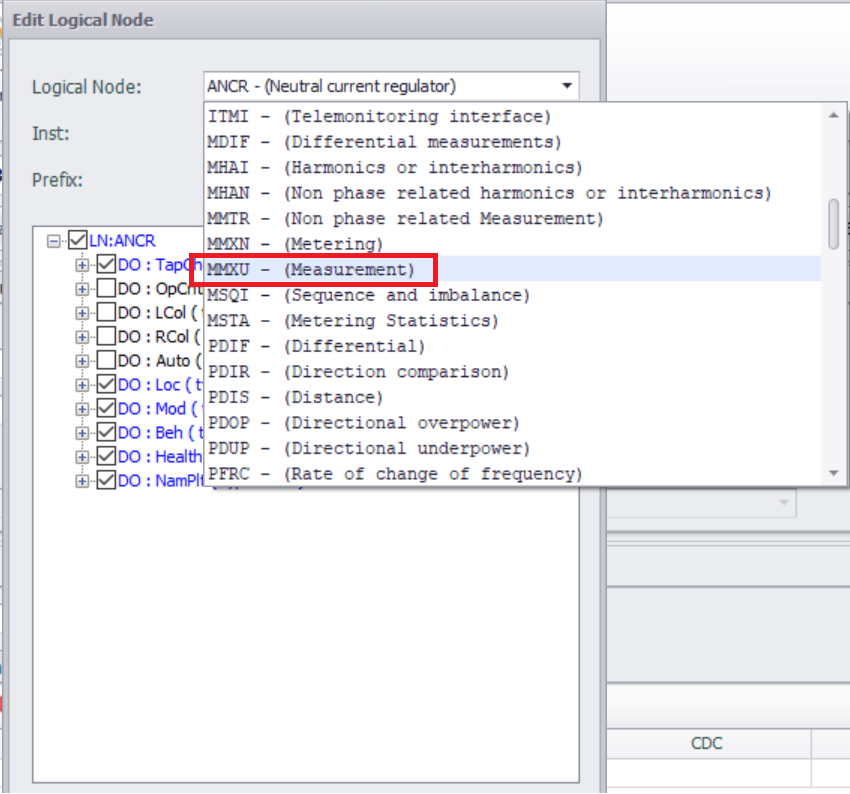Enable the DO : OpCnt checkbox
Viewport: 850px width, 794px height.
106,289
